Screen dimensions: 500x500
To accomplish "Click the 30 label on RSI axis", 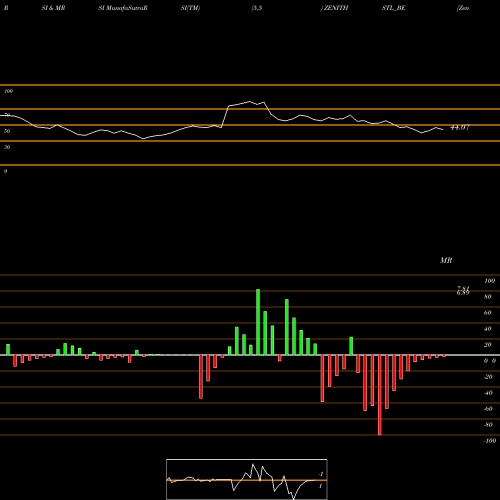I will tap(7, 147).
